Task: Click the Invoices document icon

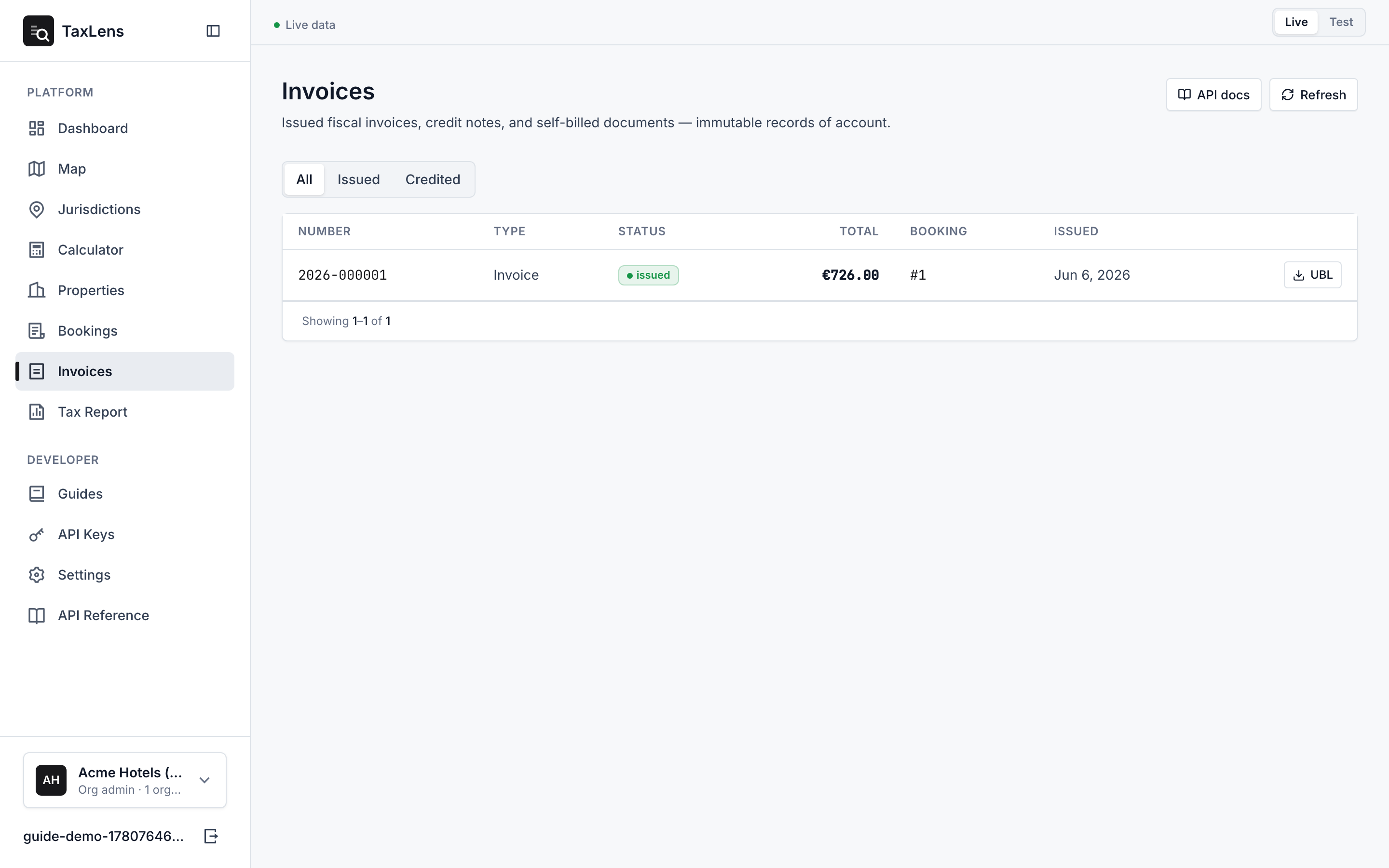Action: click(37, 371)
